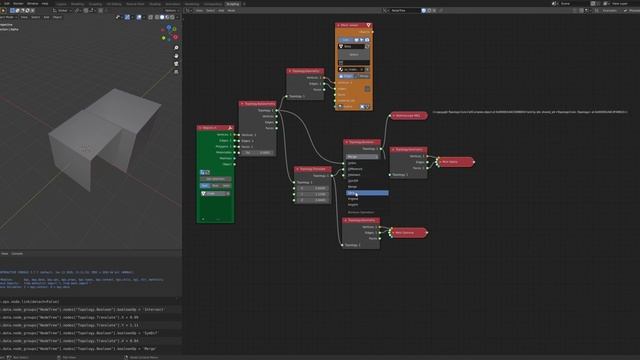640x360 pixels.
Task: Click the NodeTree name field
Action: point(405,11)
